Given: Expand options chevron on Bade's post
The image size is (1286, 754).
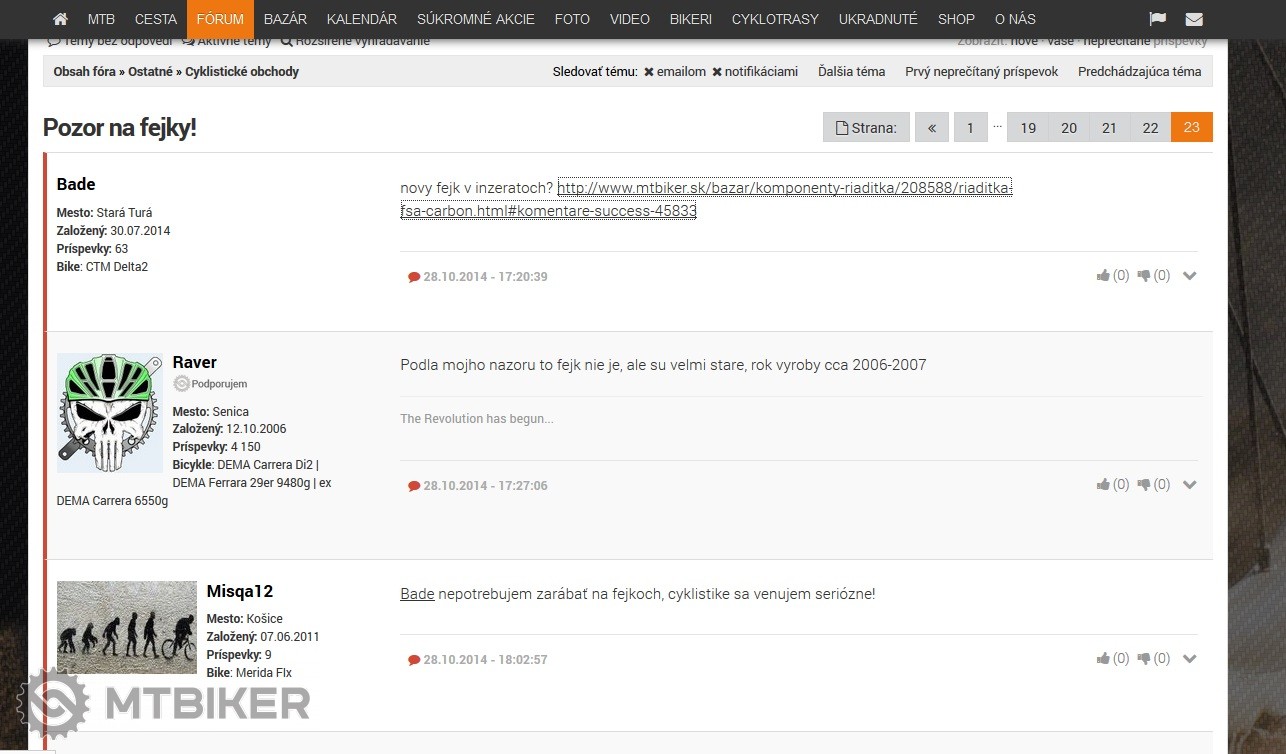Looking at the screenshot, I should pos(1189,276).
